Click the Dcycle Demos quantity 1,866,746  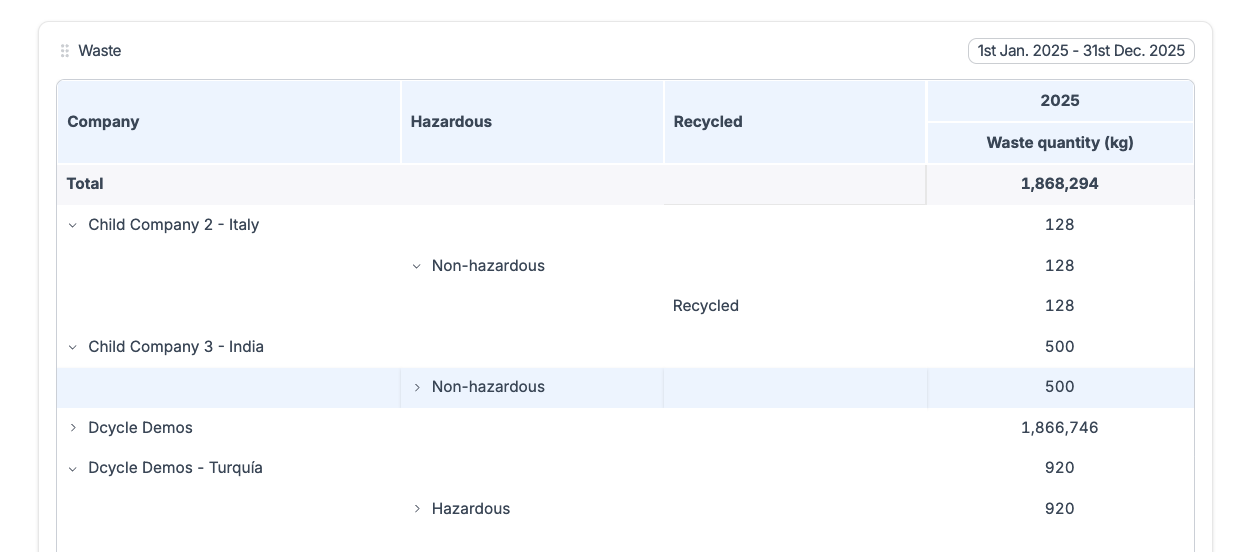1059,428
